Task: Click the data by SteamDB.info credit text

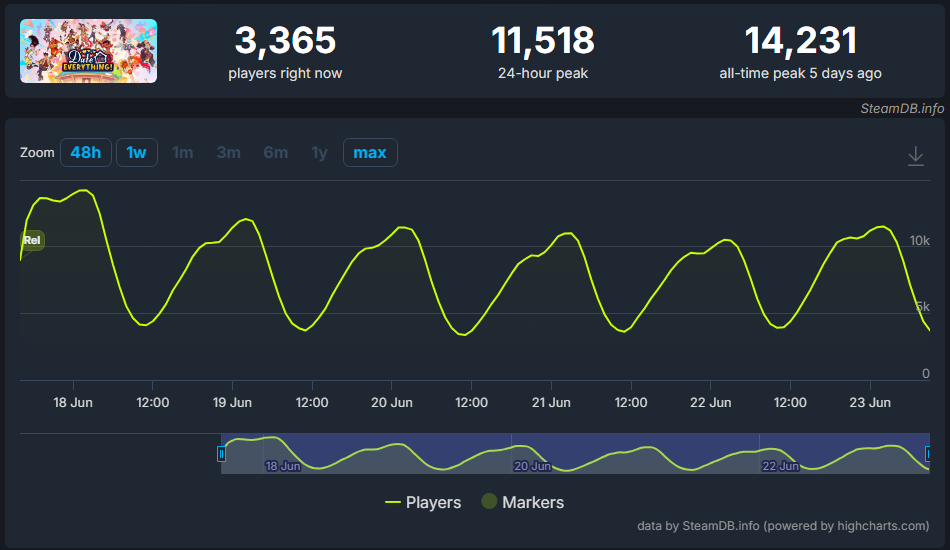Action: [x=783, y=526]
